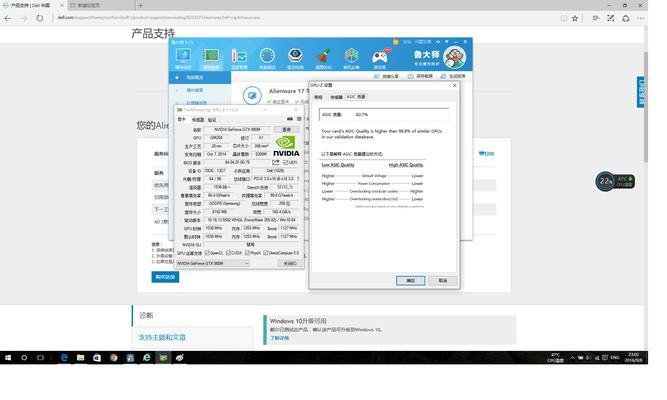Toggle DirectCompute 5.0 checkbox in GPU-Z
This screenshot has width=667, height=400.
[x=266, y=253]
